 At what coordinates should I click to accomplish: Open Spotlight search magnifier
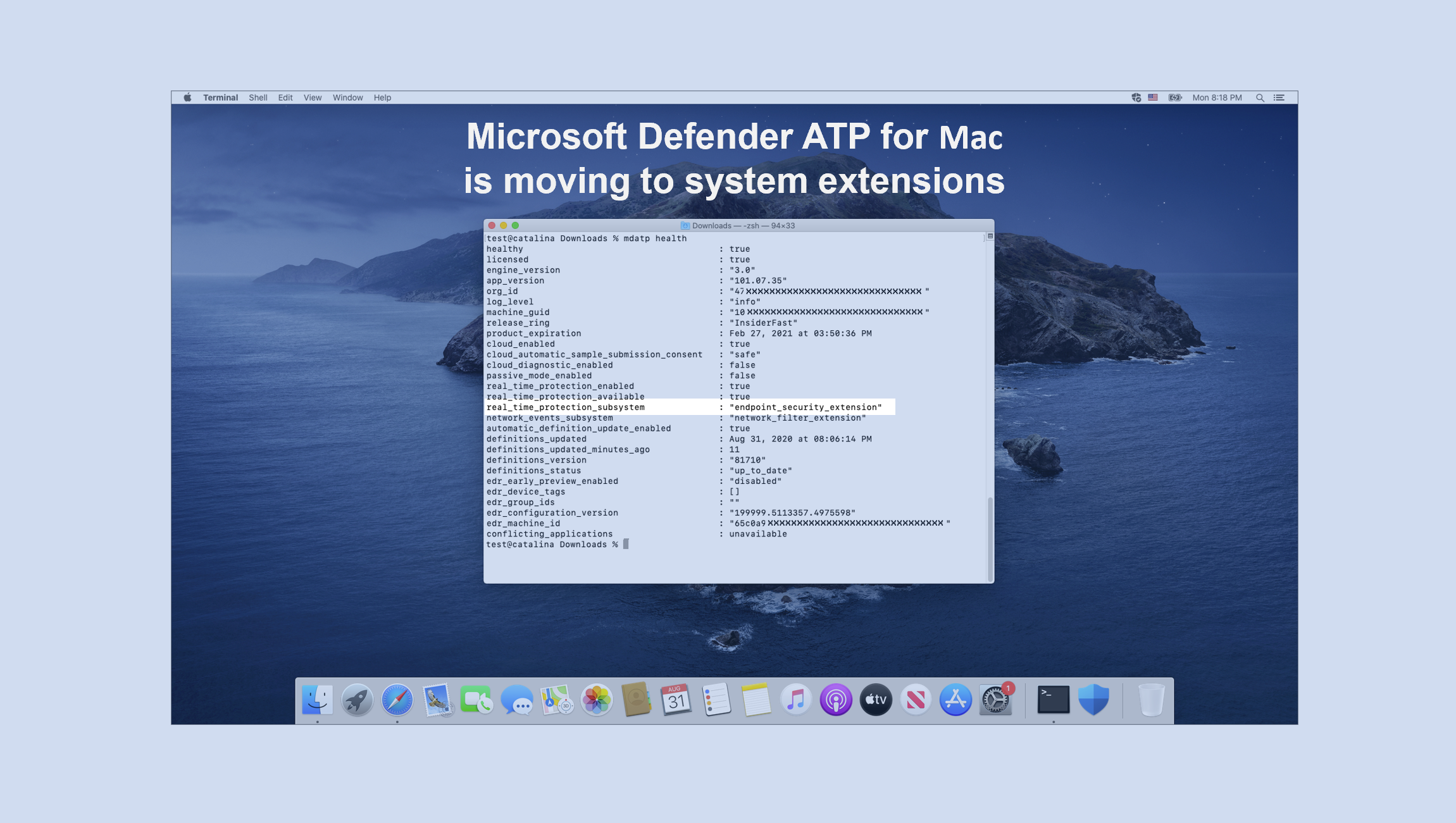coord(1260,97)
